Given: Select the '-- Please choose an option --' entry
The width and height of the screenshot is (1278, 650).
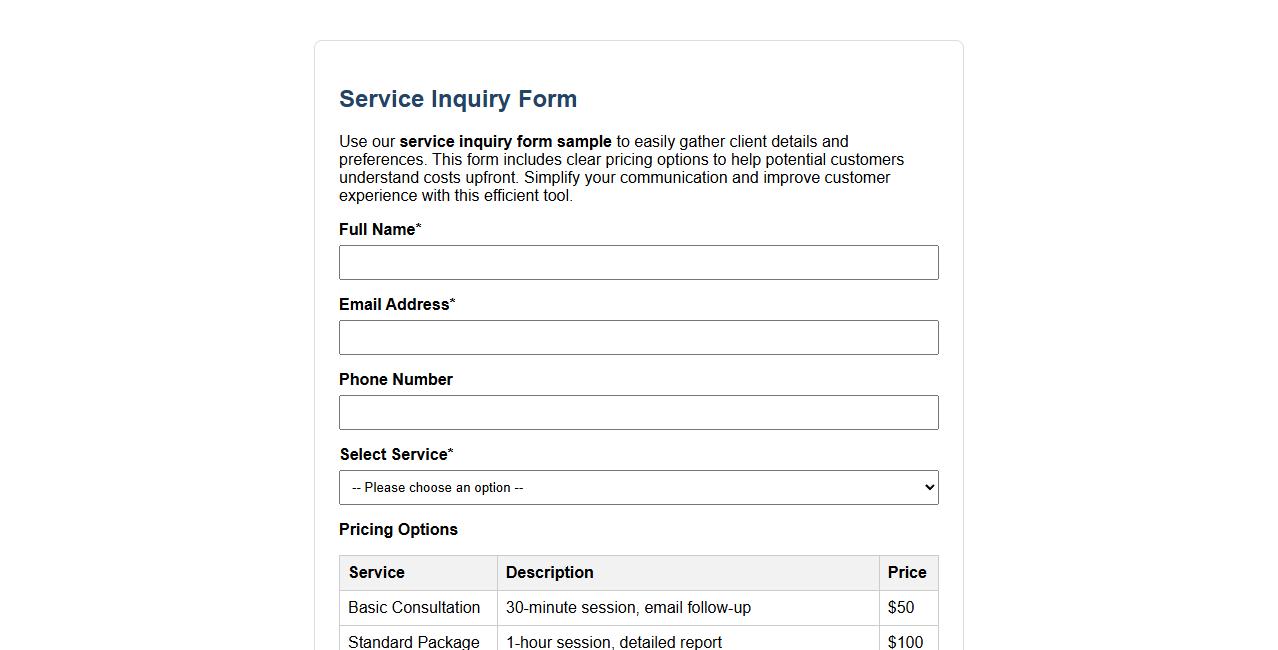Looking at the screenshot, I should [x=436, y=487].
